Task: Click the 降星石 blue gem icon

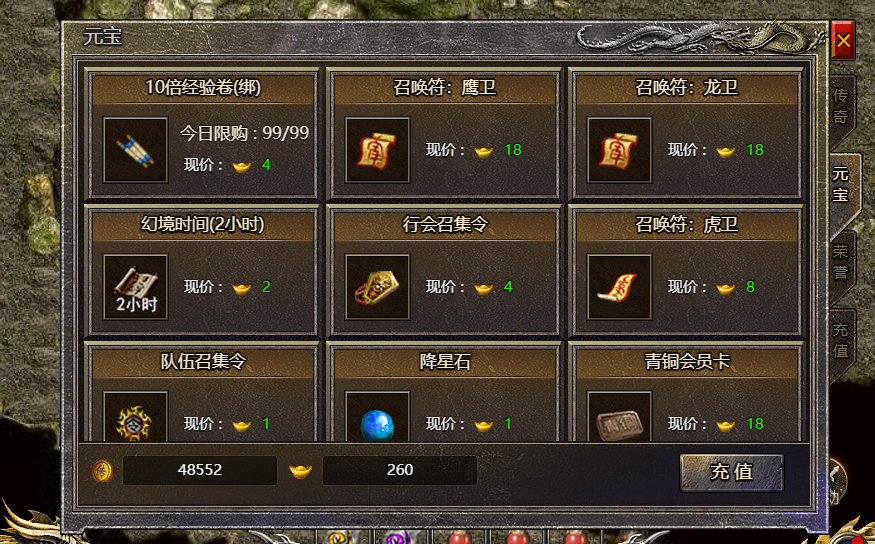Action: (377, 417)
